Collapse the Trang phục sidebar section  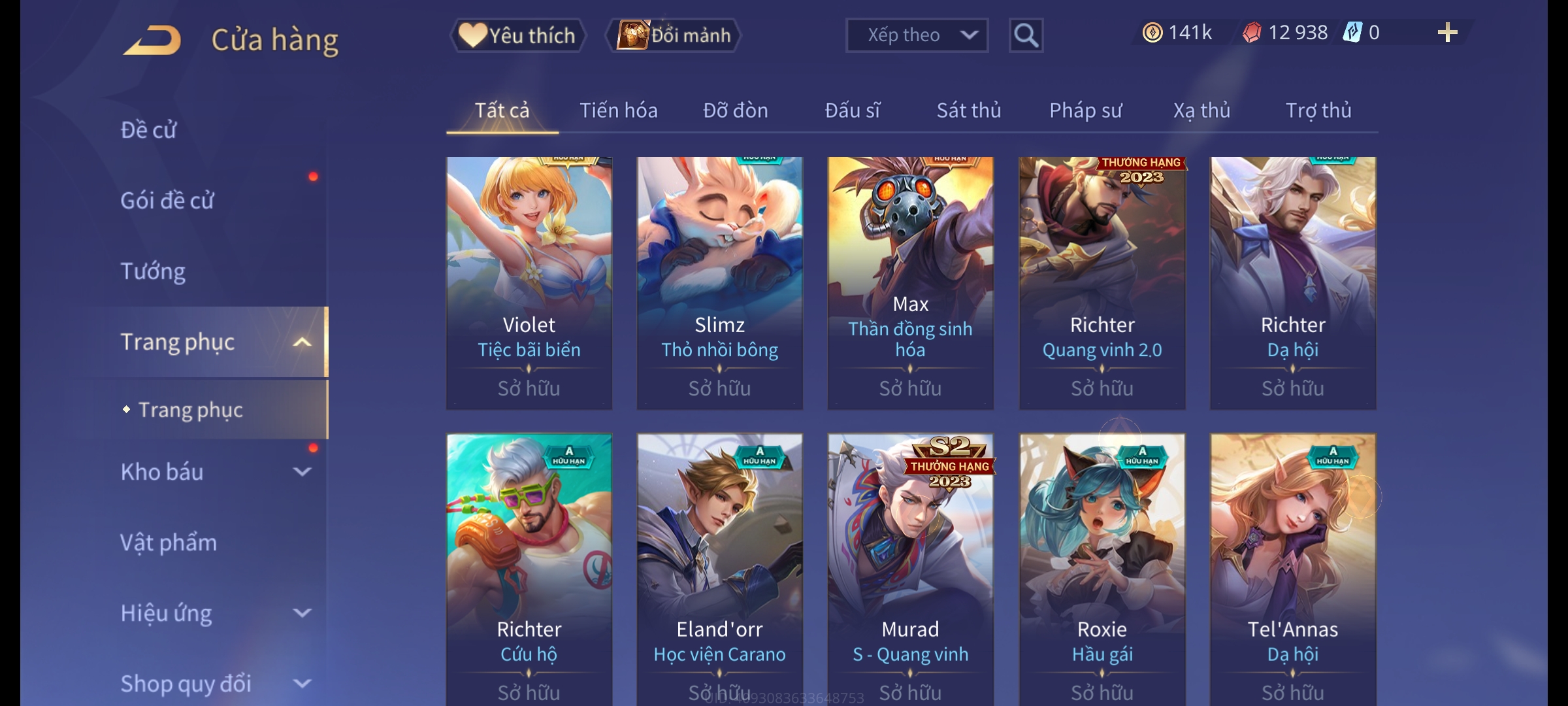click(301, 342)
